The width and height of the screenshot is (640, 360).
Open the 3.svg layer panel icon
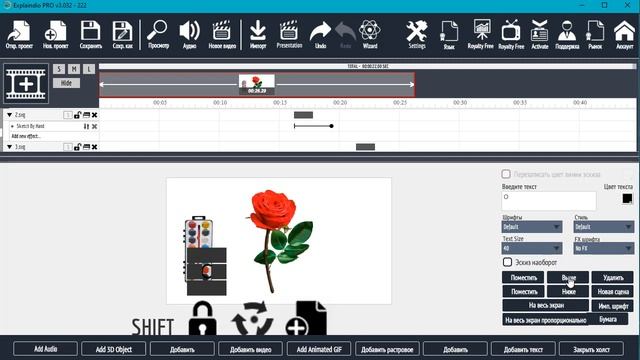(86, 147)
